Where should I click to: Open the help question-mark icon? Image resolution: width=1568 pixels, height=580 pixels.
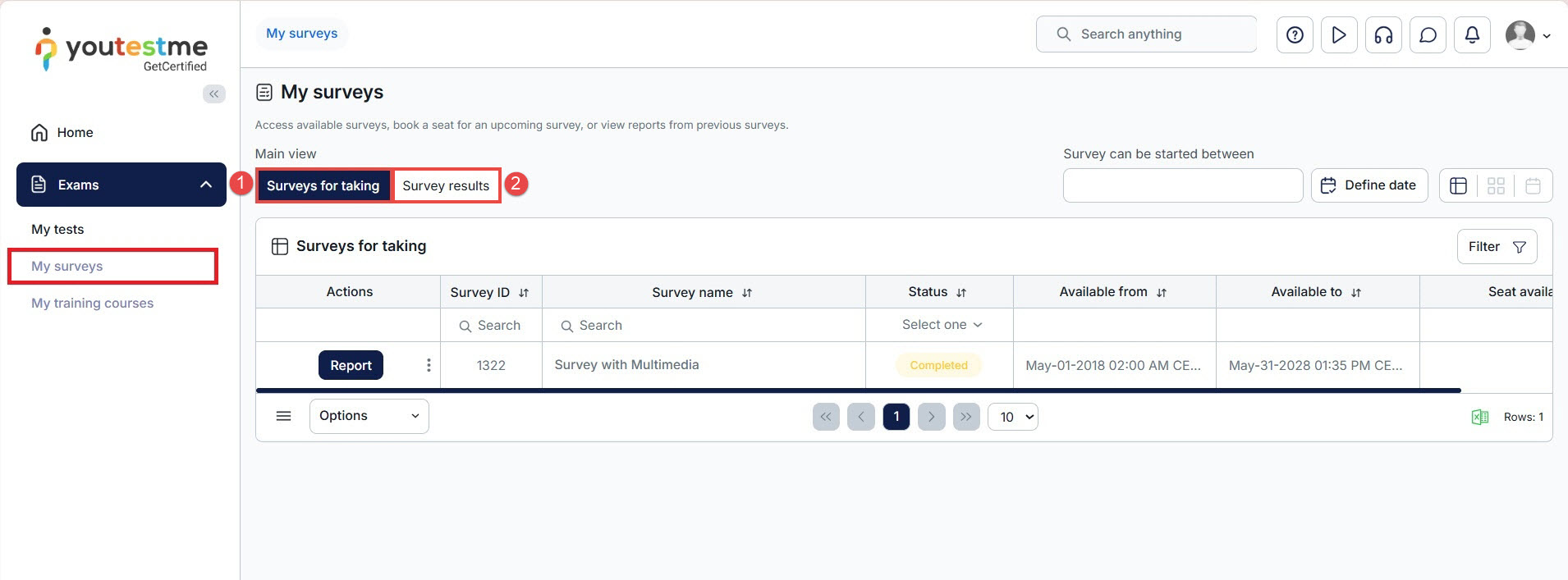[x=1295, y=34]
